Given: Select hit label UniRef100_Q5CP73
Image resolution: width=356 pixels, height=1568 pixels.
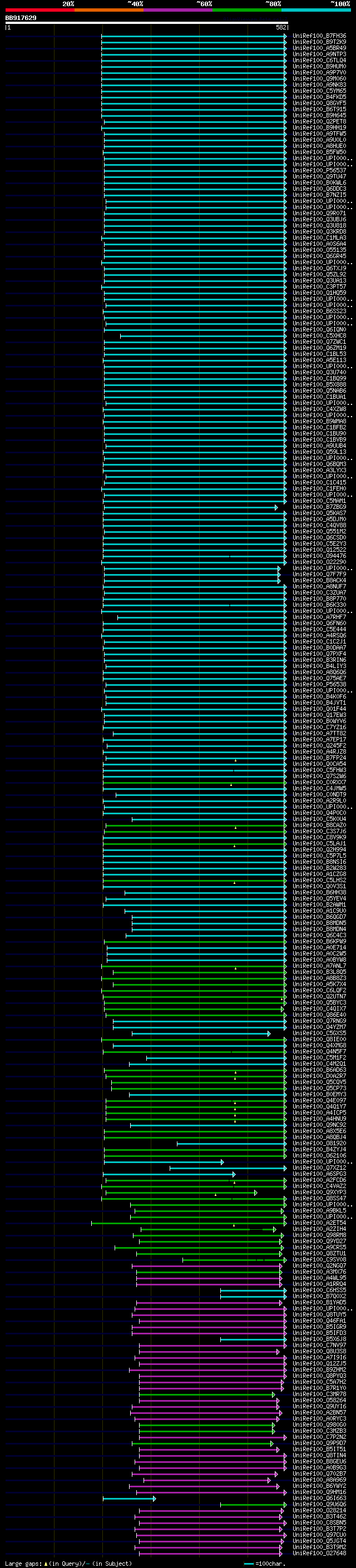Looking at the screenshot, I should pyautogui.click(x=319, y=1089).
